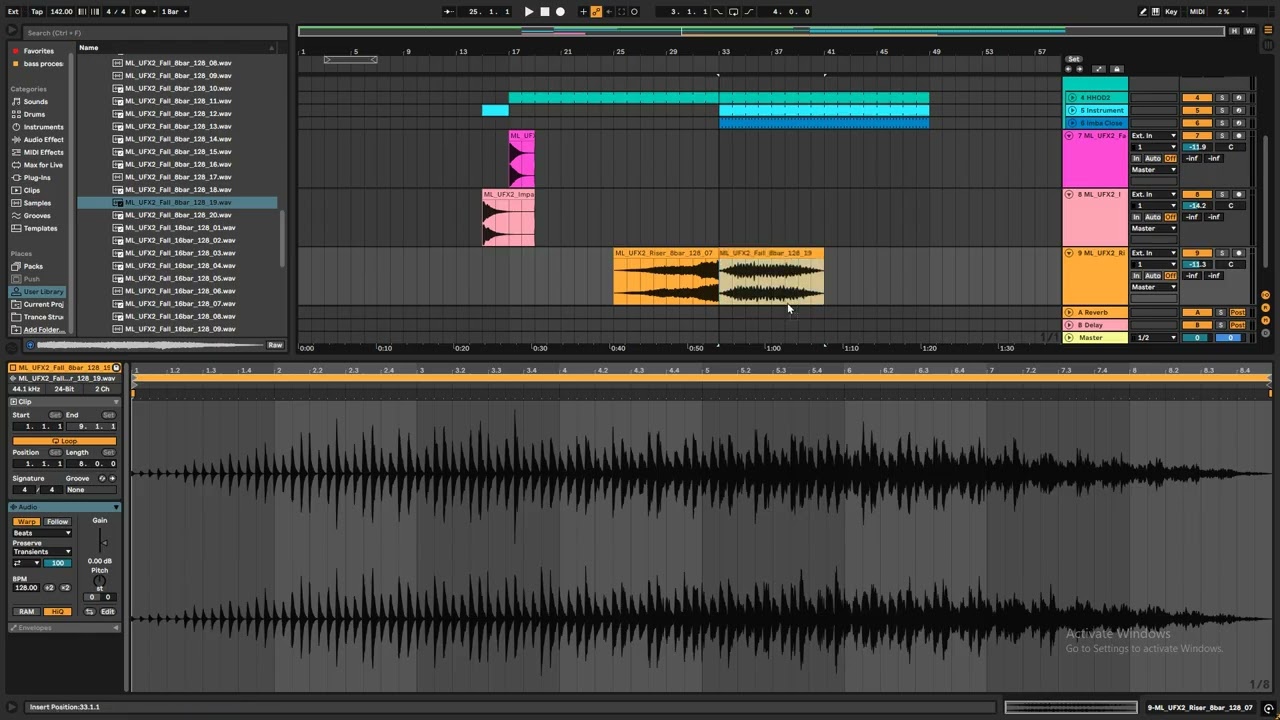1280x720 pixels.
Task: Open the Plug-Ins category in browser
Action: tap(37, 177)
